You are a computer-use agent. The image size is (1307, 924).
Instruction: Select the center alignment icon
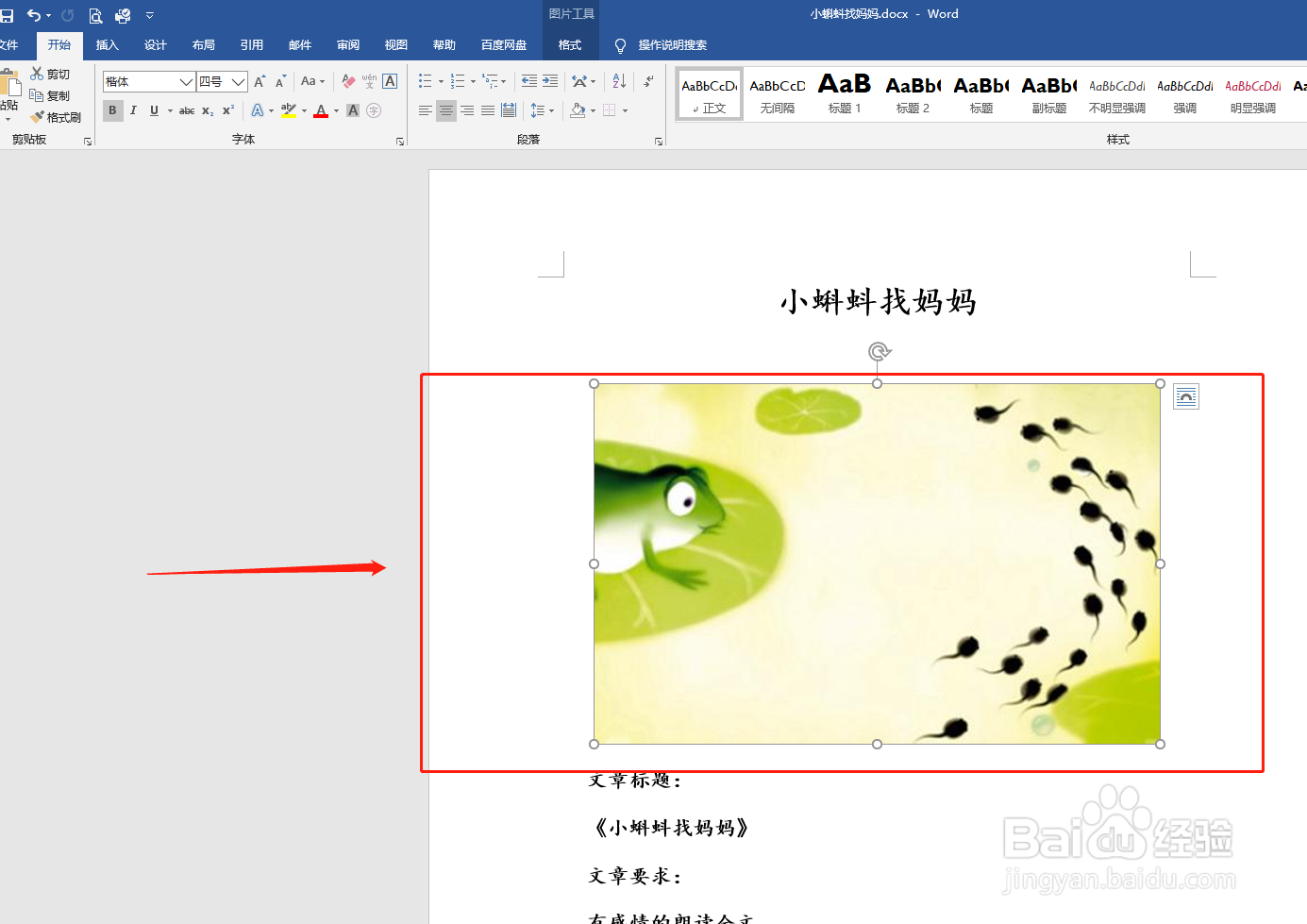(x=445, y=110)
